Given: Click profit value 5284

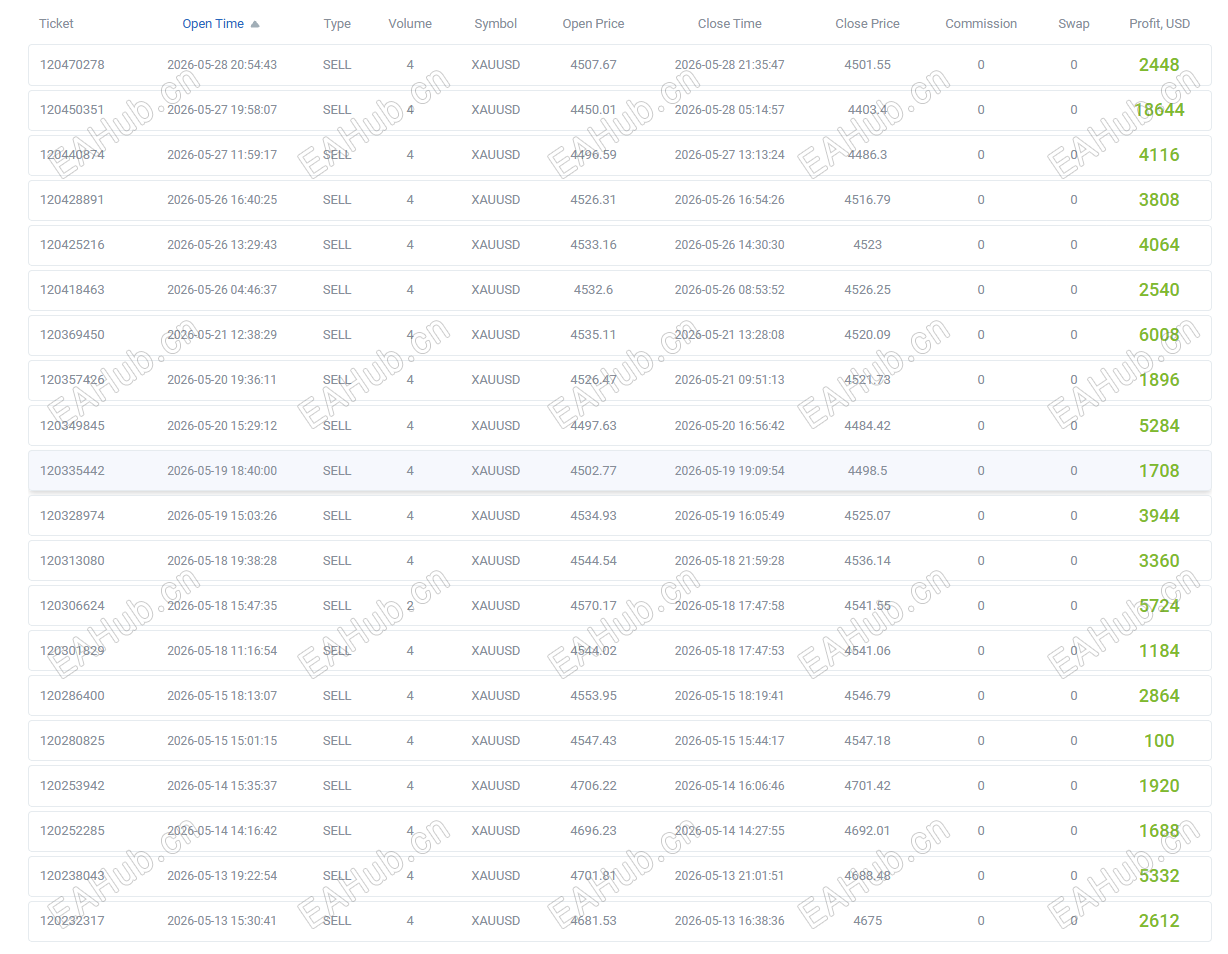Looking at the screenshot, I should 1159,426.
